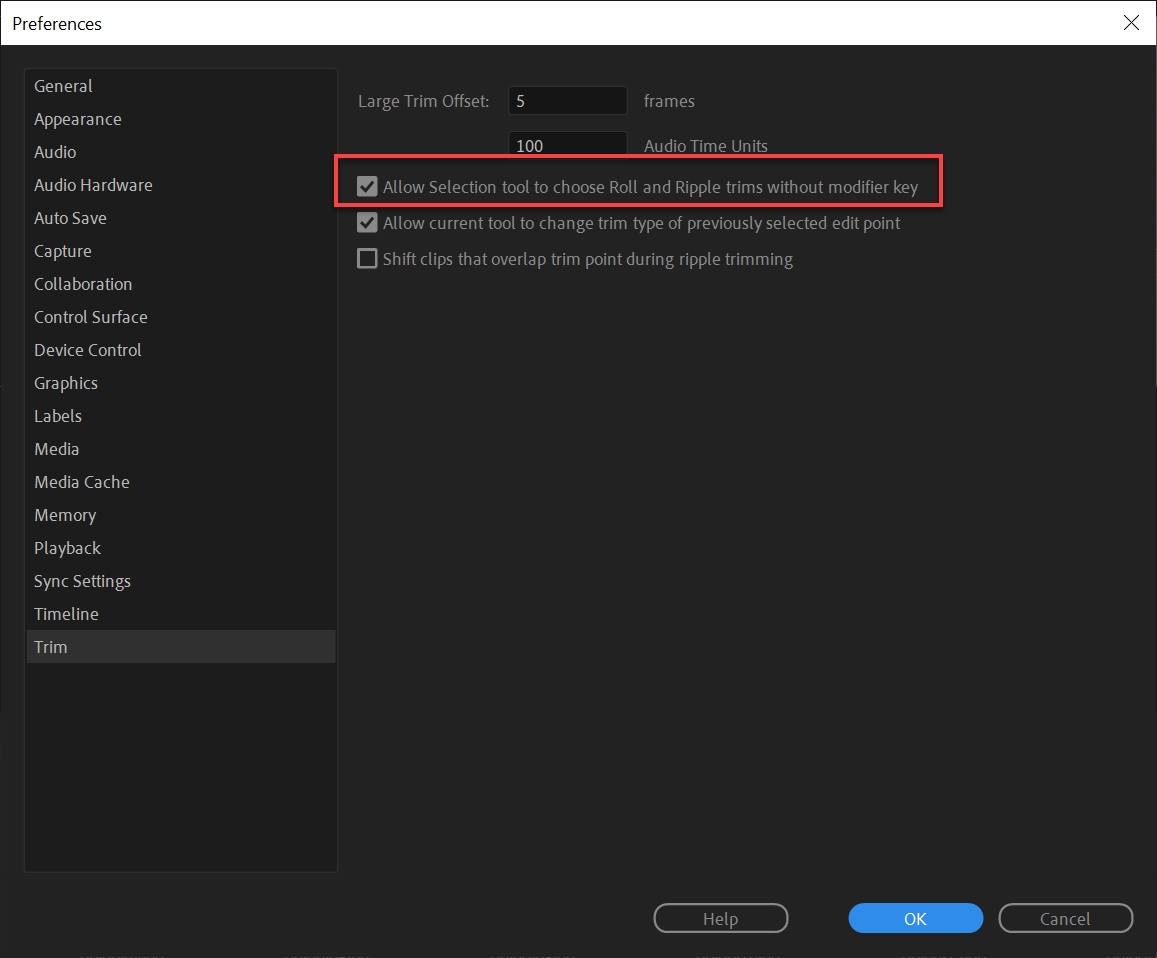Select the Audio Time Units field
Viewport: 1157px width, 958px height.
pyautogui.click(x=567, y=145)
